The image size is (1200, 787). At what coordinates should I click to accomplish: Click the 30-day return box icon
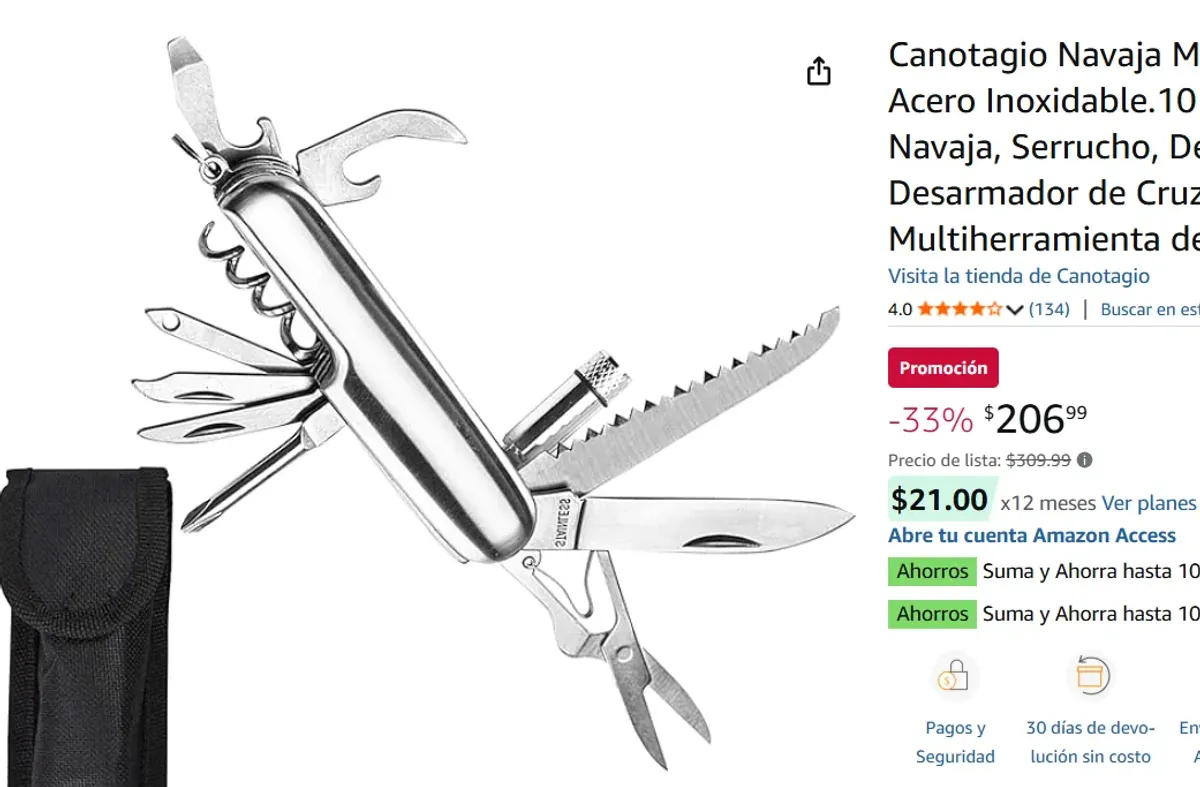[1089, 677]
